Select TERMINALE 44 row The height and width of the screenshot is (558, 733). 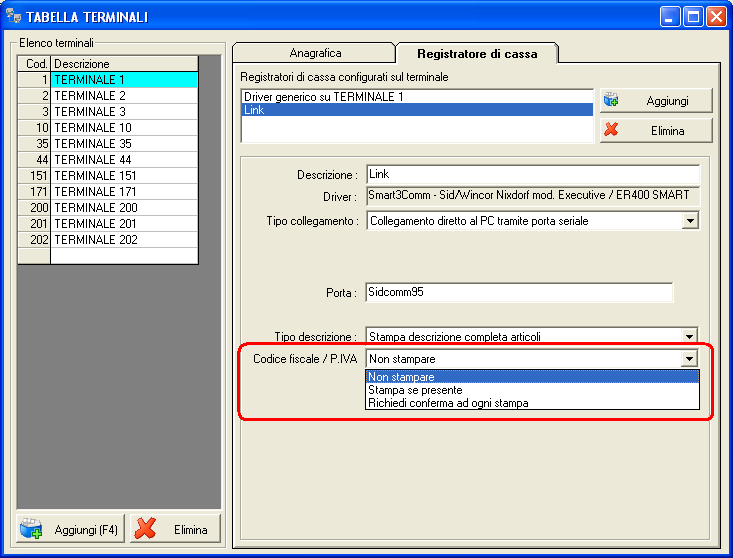(x=124, y=159)
